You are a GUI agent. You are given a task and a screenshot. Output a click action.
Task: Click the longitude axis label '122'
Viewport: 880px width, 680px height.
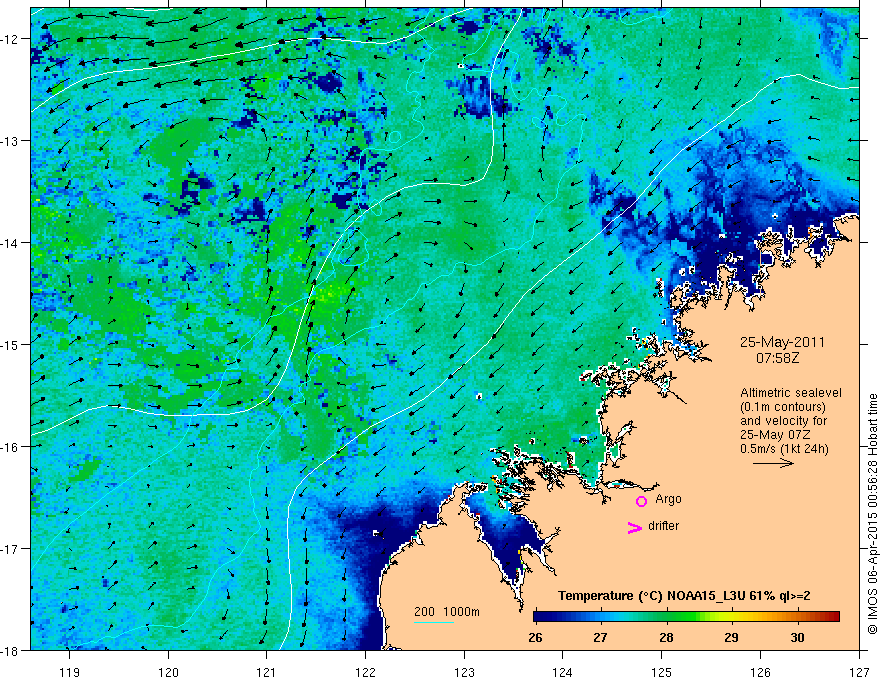click(x=365, y=672)
